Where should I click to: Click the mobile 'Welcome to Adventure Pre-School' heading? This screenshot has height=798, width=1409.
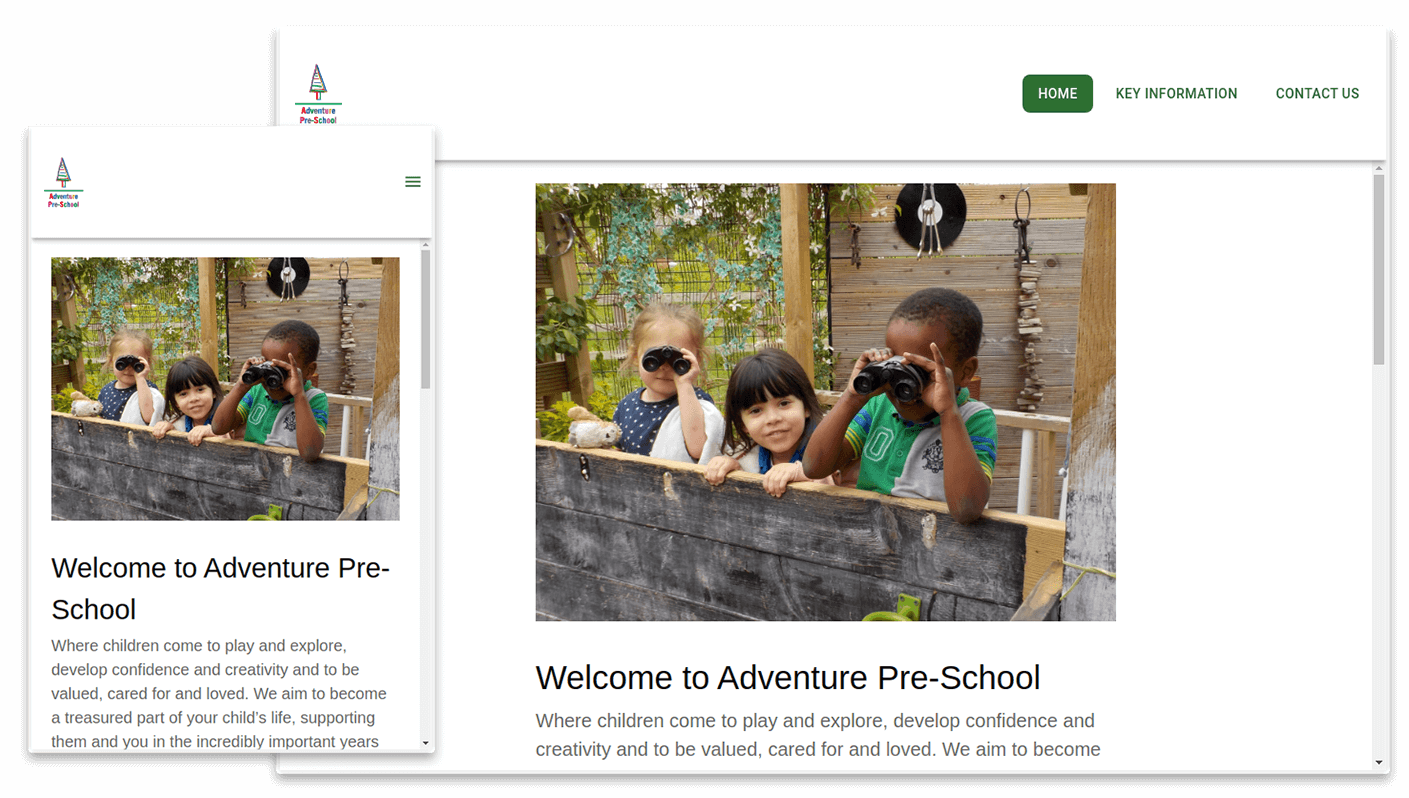coord(220,588)
